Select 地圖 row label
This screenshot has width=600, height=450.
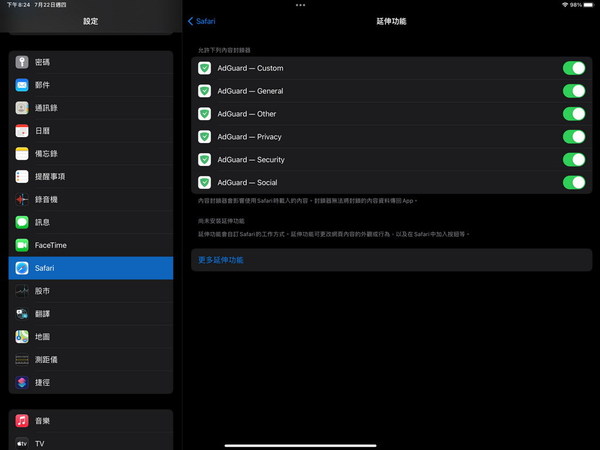[42, 337]
